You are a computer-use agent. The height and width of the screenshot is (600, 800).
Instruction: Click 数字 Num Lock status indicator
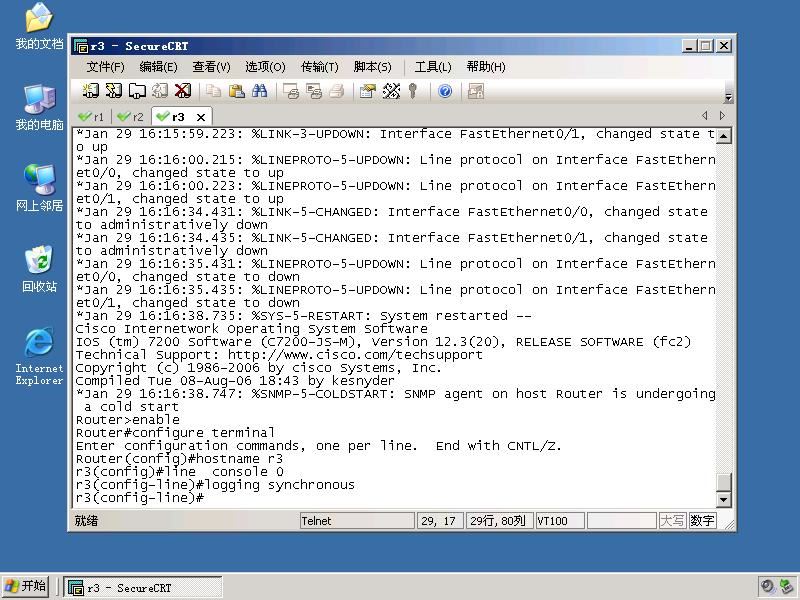point(702,521)
